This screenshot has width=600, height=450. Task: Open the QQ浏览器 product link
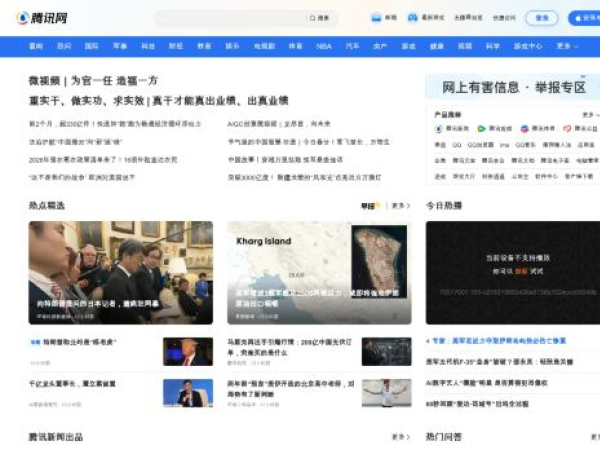point(481,145)
